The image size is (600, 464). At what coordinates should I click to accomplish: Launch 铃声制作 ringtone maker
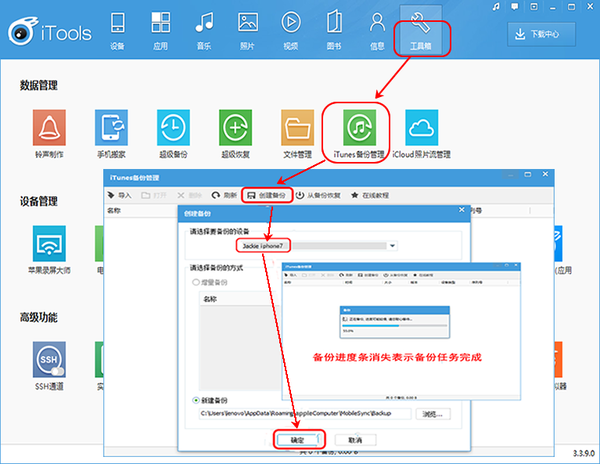pos(49,134)
